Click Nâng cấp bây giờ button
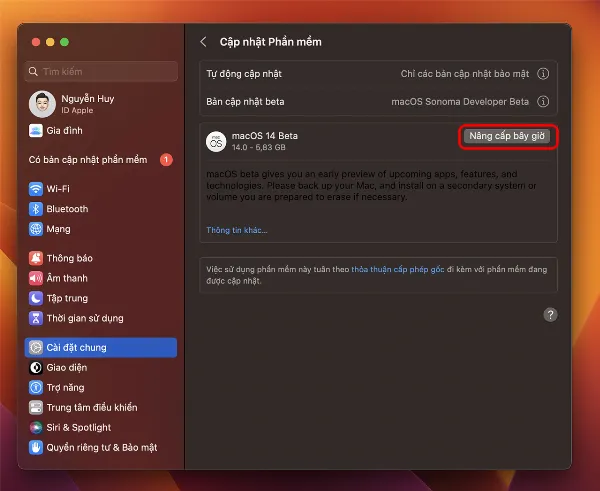This screenshot has height=491, width=600. coord(507,136)
